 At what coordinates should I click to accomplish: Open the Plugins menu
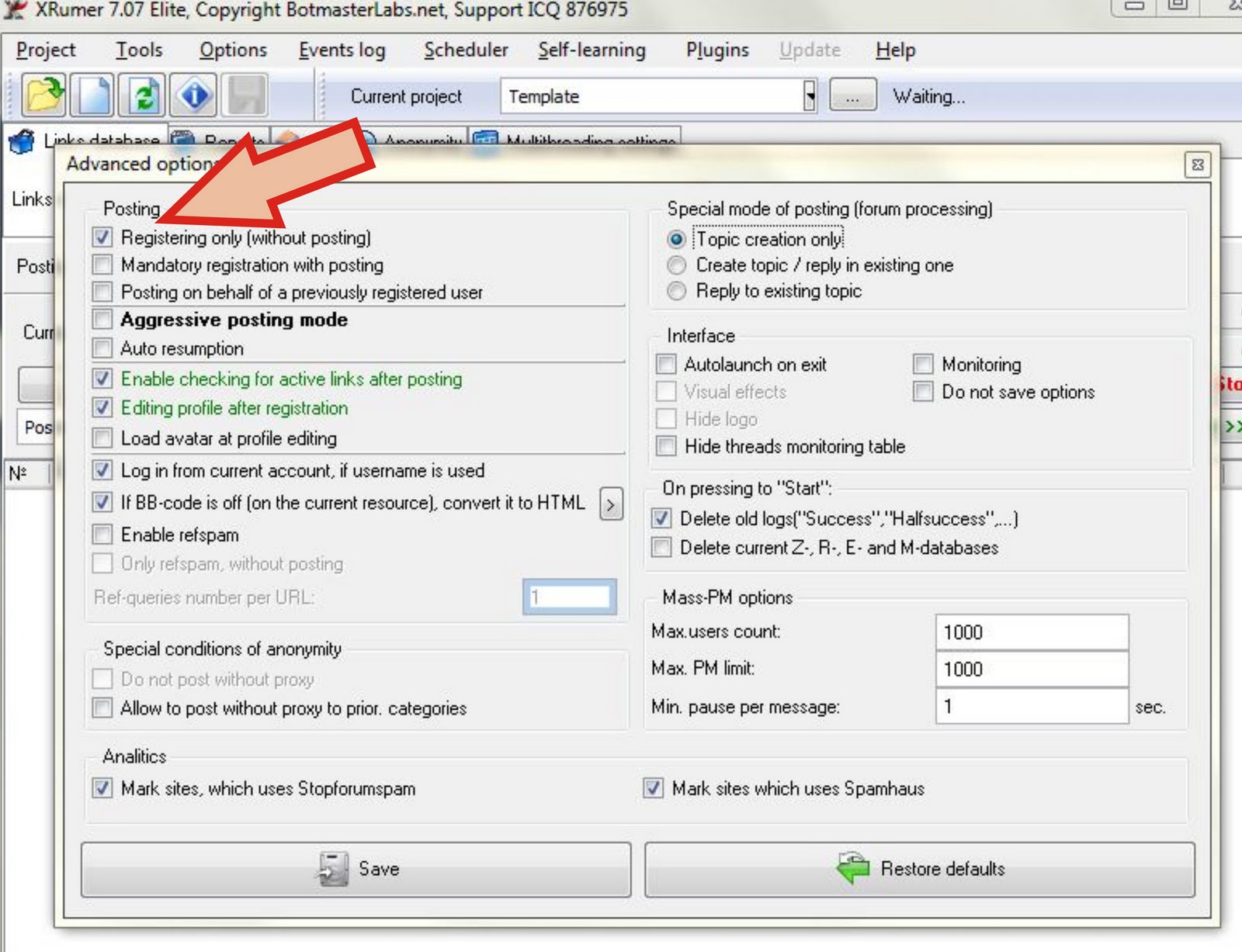coord(717,50)
